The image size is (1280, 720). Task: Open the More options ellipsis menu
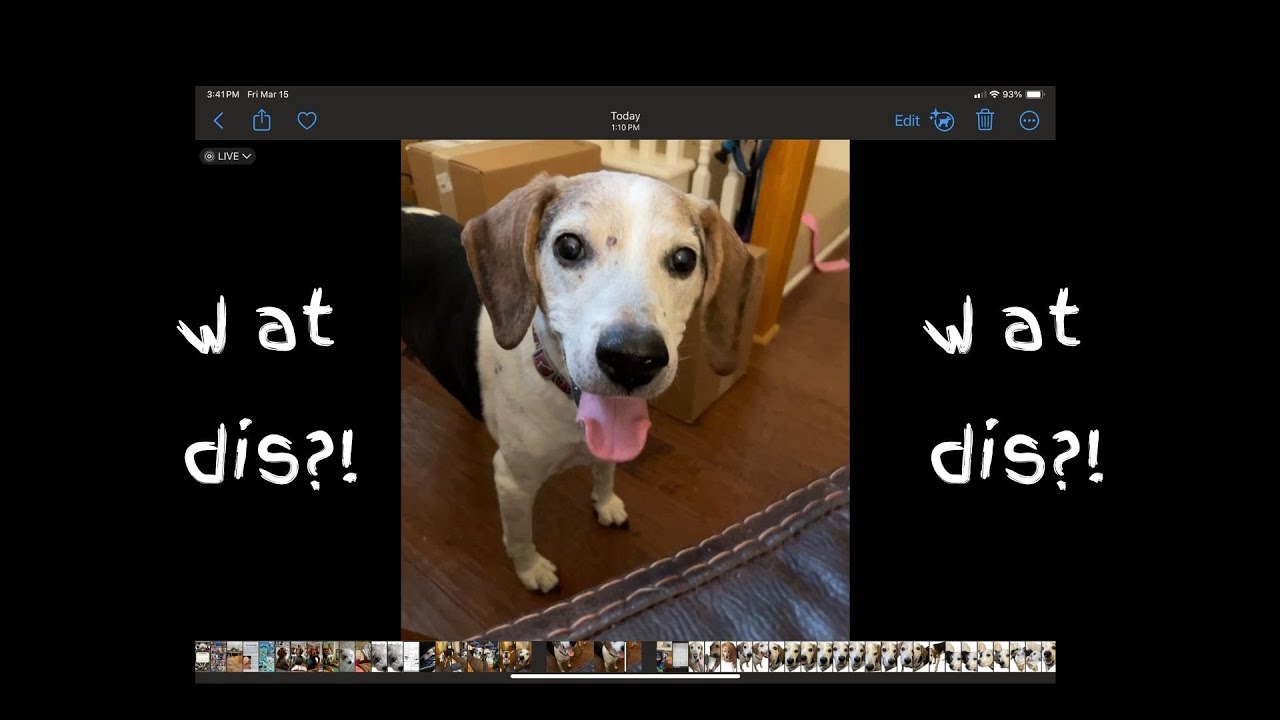click(x=1029, y=121)
